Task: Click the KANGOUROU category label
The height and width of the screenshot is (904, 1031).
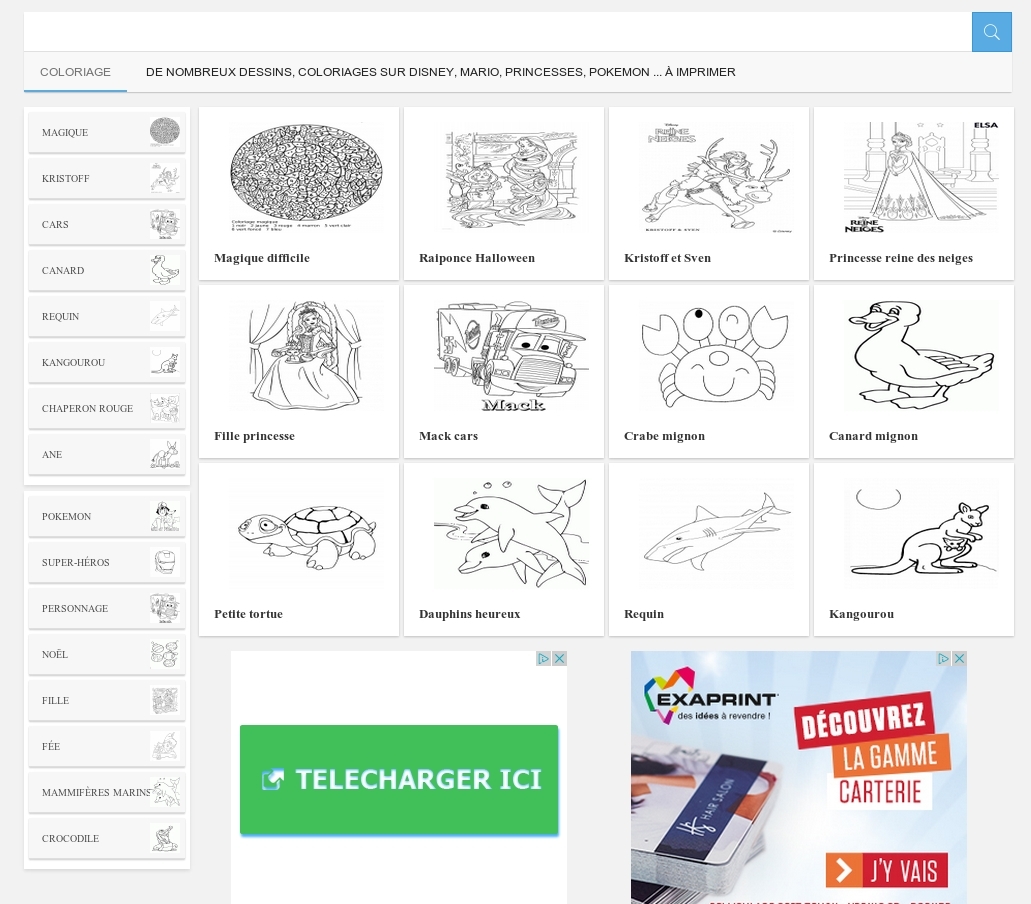Action: coord(74,363)
